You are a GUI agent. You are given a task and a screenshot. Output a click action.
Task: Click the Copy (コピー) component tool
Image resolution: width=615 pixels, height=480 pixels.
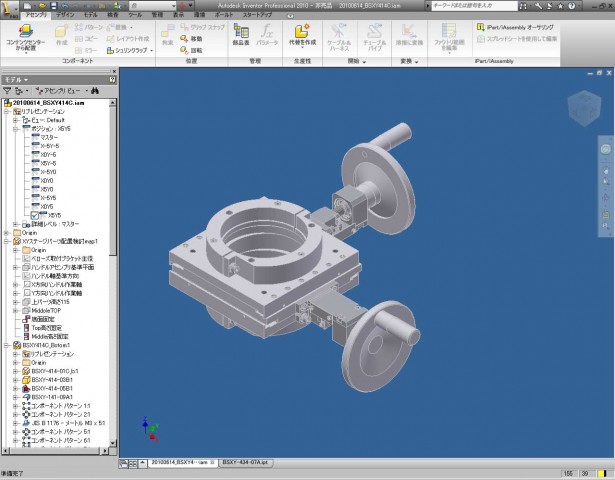(87, 39)
